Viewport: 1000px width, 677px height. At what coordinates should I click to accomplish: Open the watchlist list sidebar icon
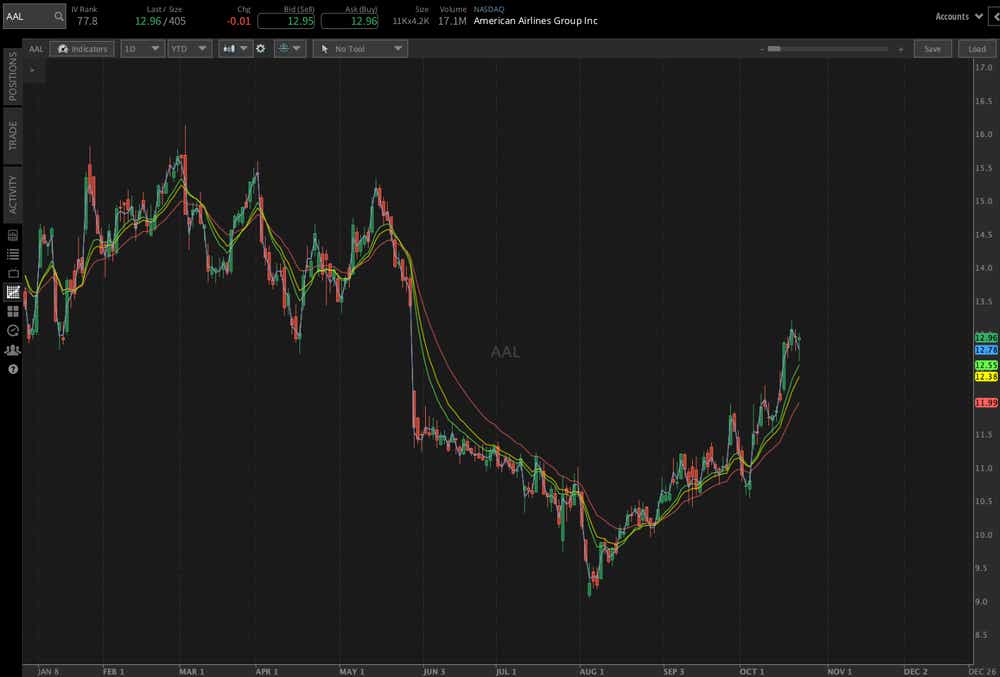(x=13, y=254)
